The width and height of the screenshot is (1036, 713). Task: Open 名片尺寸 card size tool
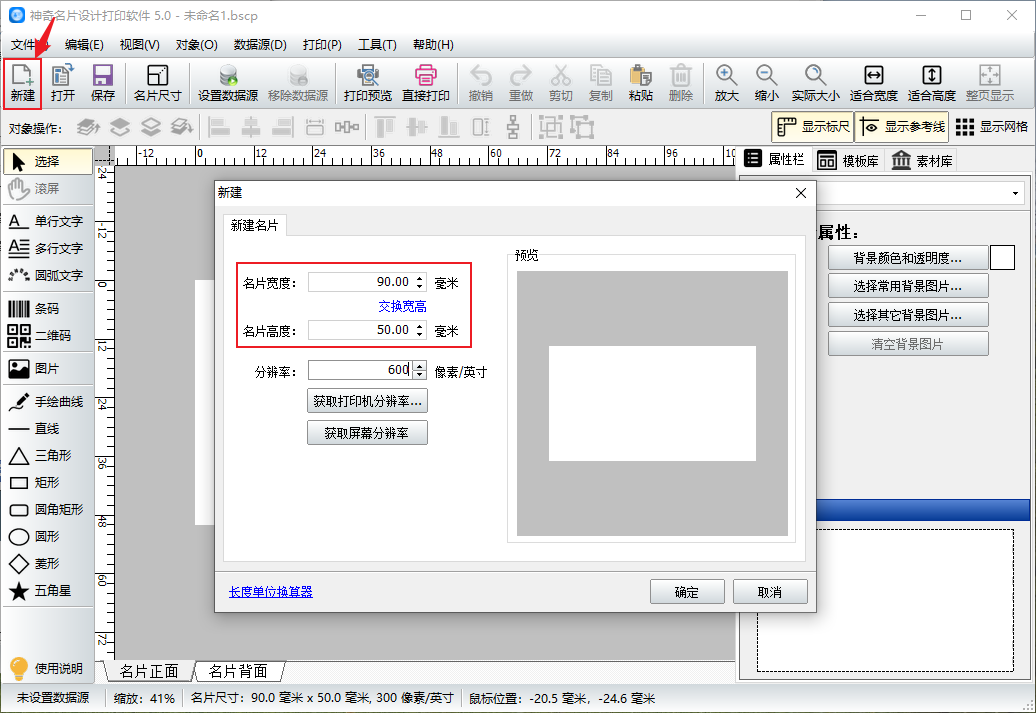pyautogui.click(x=157, y=83)
